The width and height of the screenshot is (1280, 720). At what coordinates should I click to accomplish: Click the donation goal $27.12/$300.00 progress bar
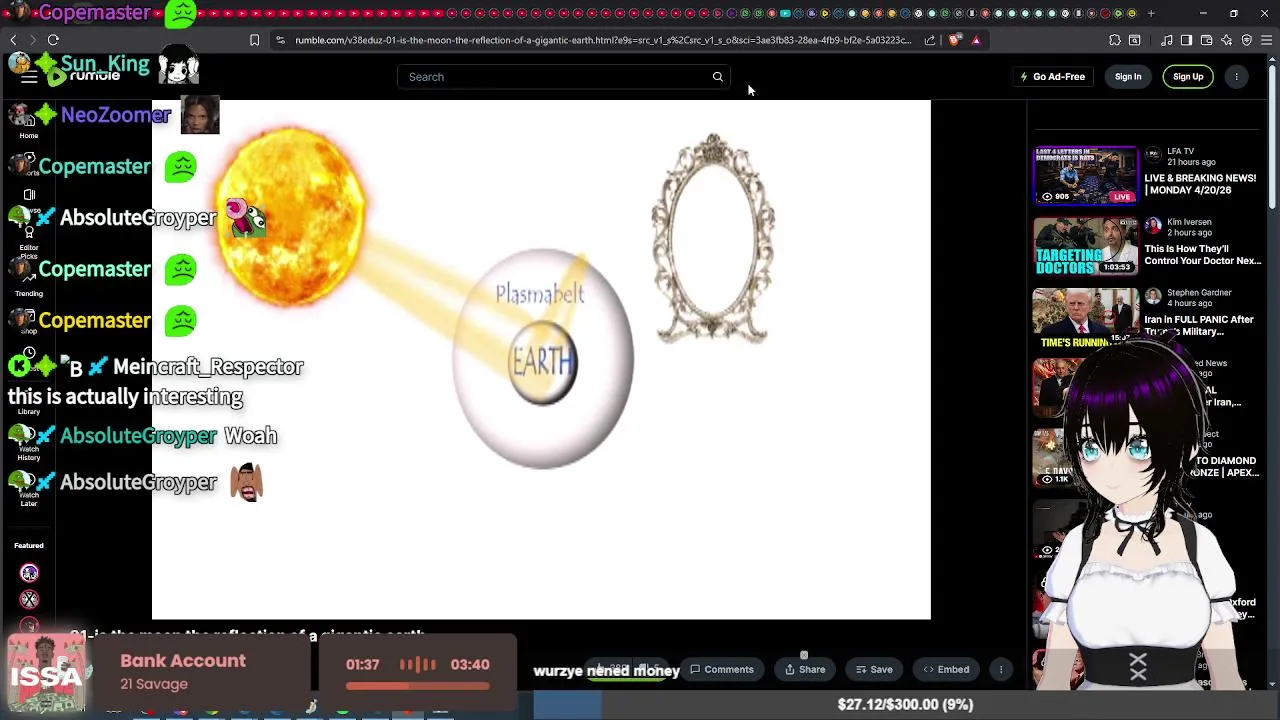pos(905,704)
